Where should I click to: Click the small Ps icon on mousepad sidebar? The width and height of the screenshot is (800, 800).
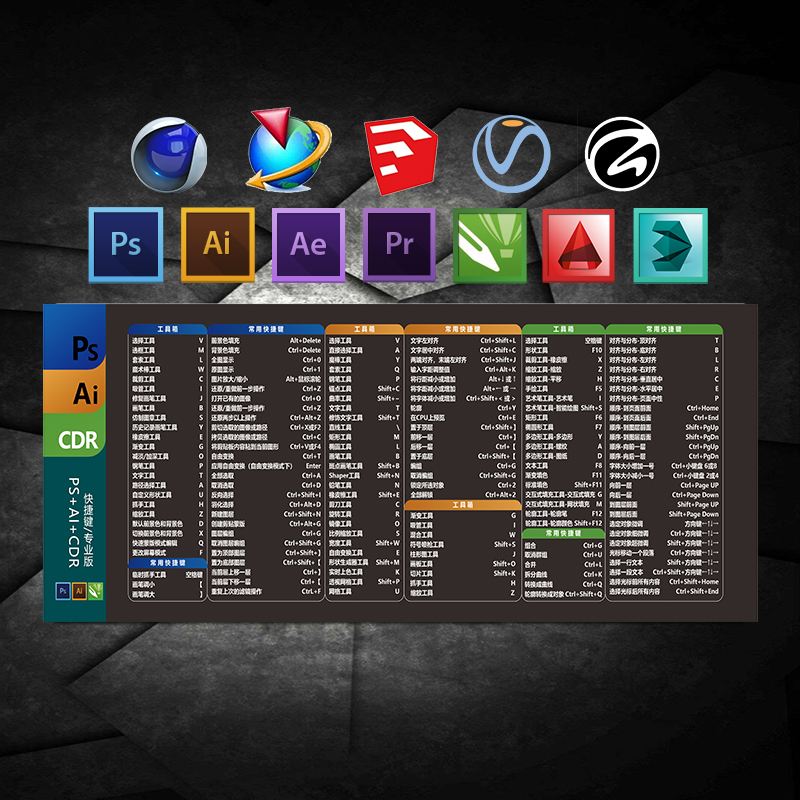tap(62, 591)
